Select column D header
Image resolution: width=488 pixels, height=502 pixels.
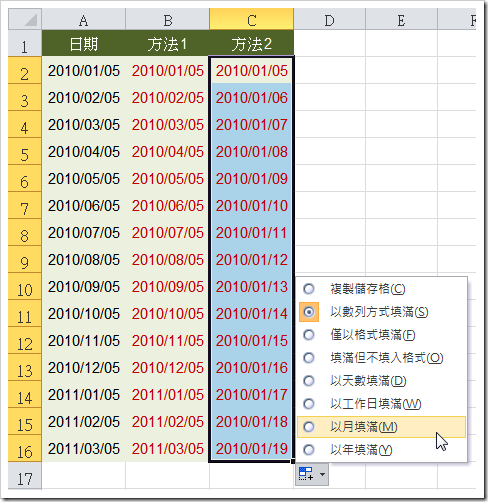coord(330,19)
